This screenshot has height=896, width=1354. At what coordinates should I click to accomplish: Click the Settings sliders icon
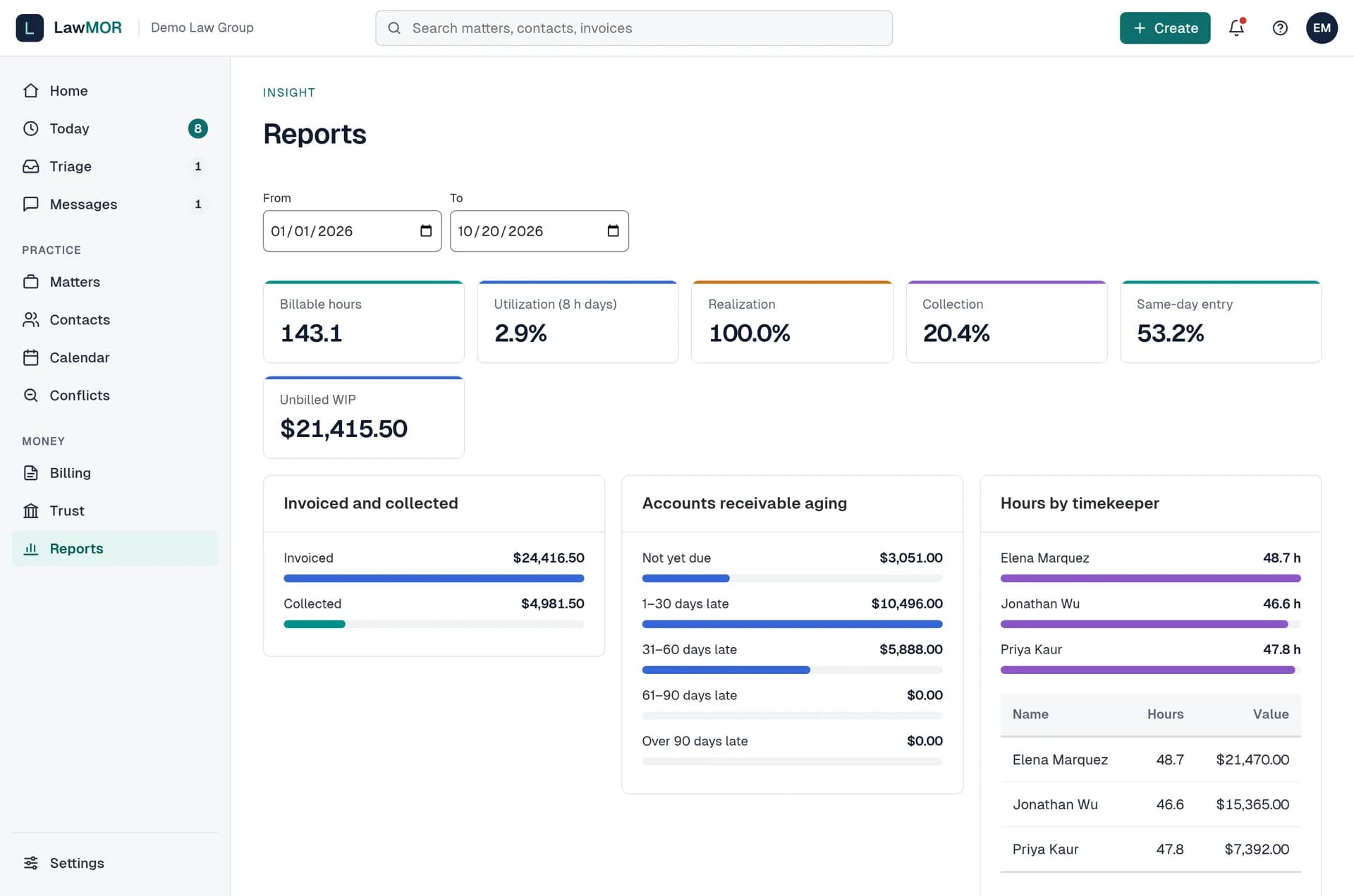click(30, 863)
